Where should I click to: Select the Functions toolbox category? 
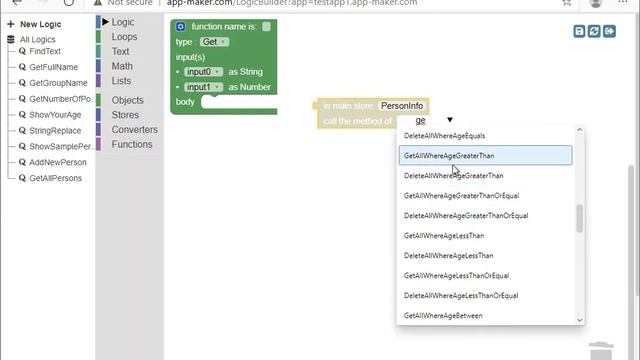point(132,144)
